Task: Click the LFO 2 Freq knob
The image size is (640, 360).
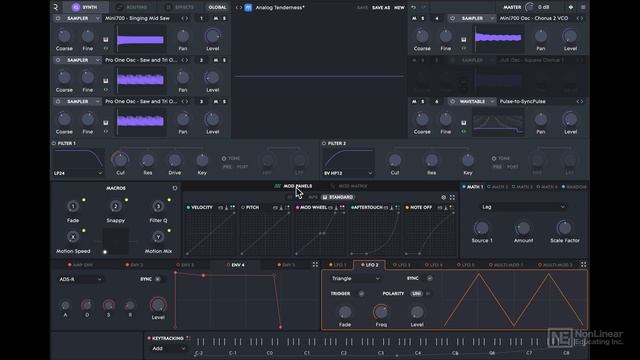Action: [381, 312]
